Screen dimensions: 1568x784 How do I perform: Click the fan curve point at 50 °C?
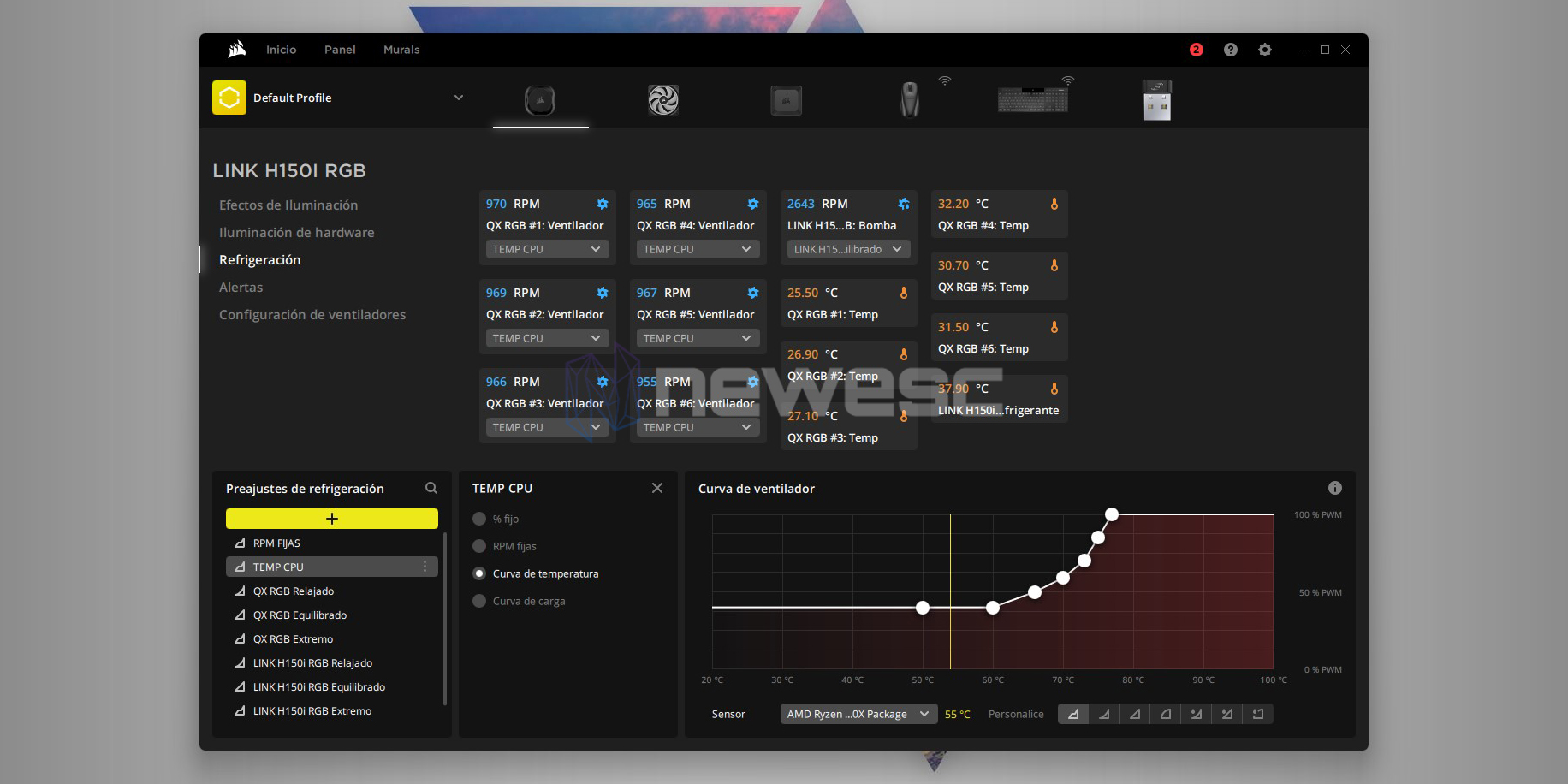coord(923,608)
